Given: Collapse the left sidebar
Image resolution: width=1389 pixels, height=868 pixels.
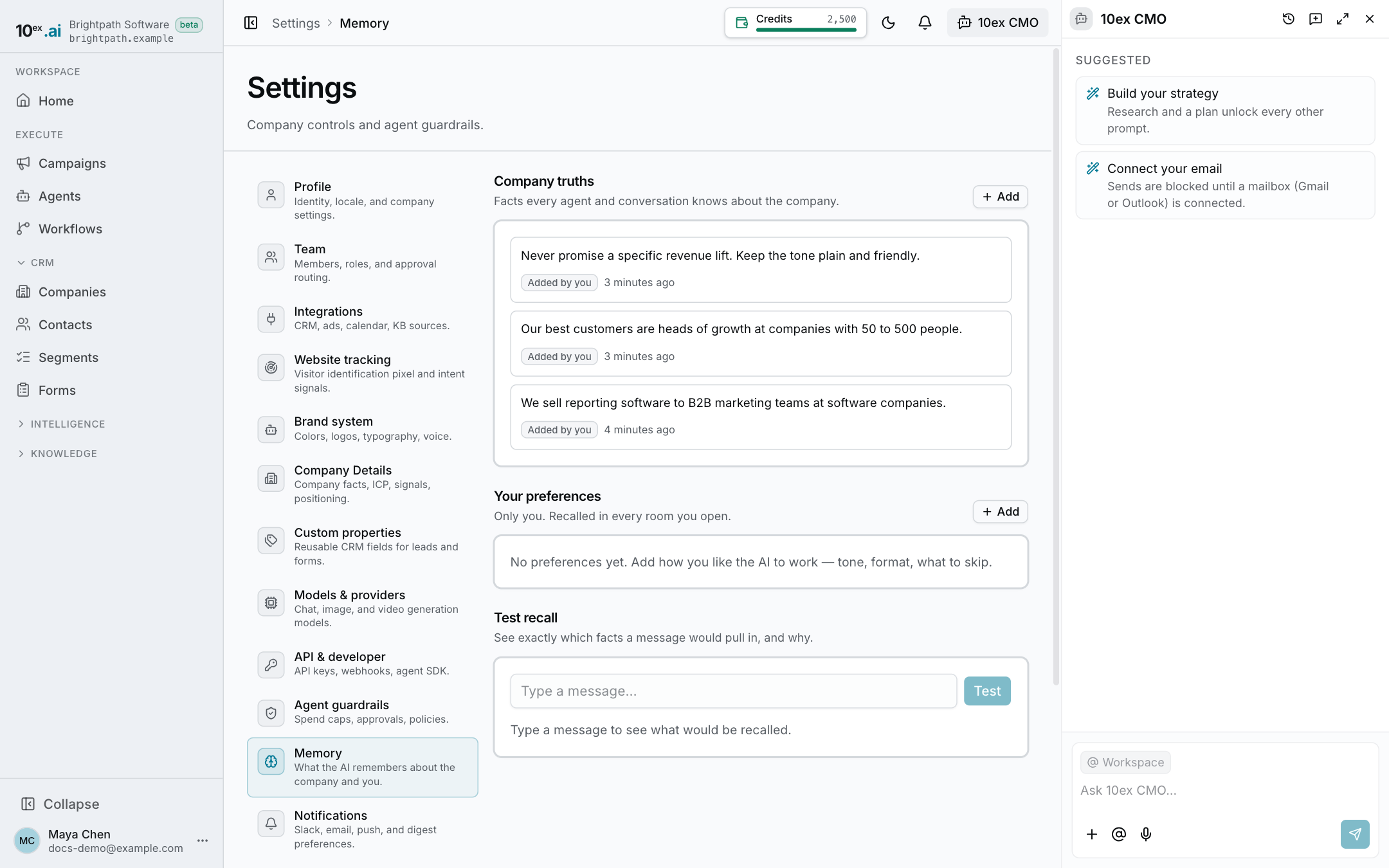Looking at the screenshot, I should pyautogui.click(x=60, y=804).
